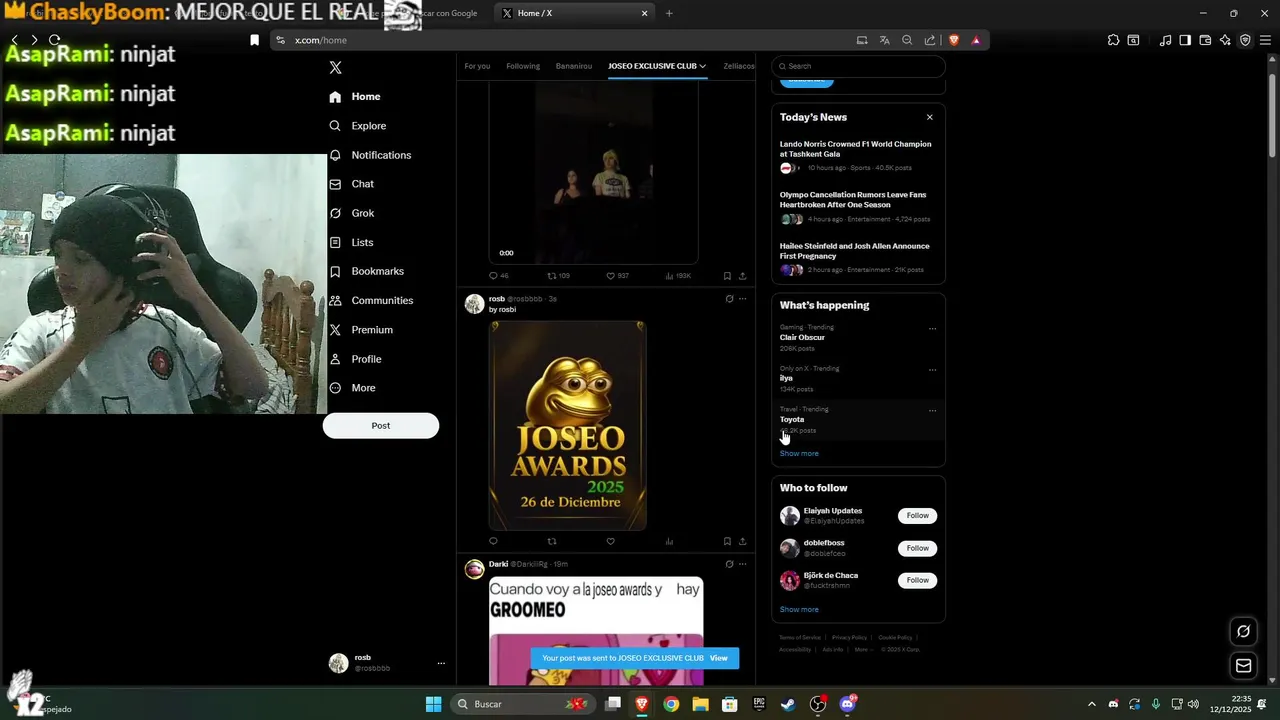Open the Grok floating button
This screenshot has height=720, width=1280.
coord(1243,631)
